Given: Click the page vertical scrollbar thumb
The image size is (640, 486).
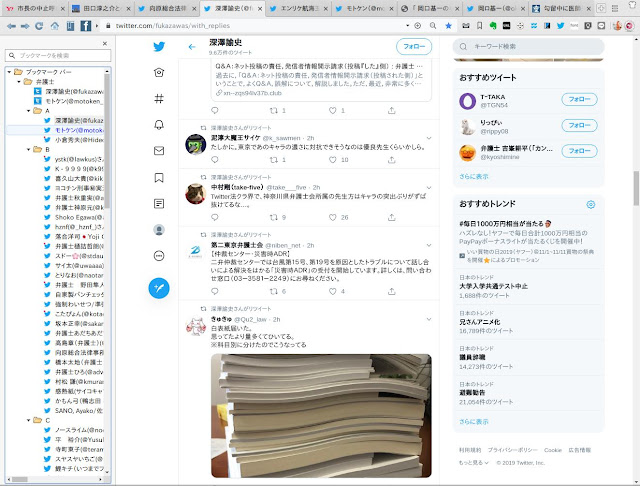Looking at the screenshot, I should [636, 188].
